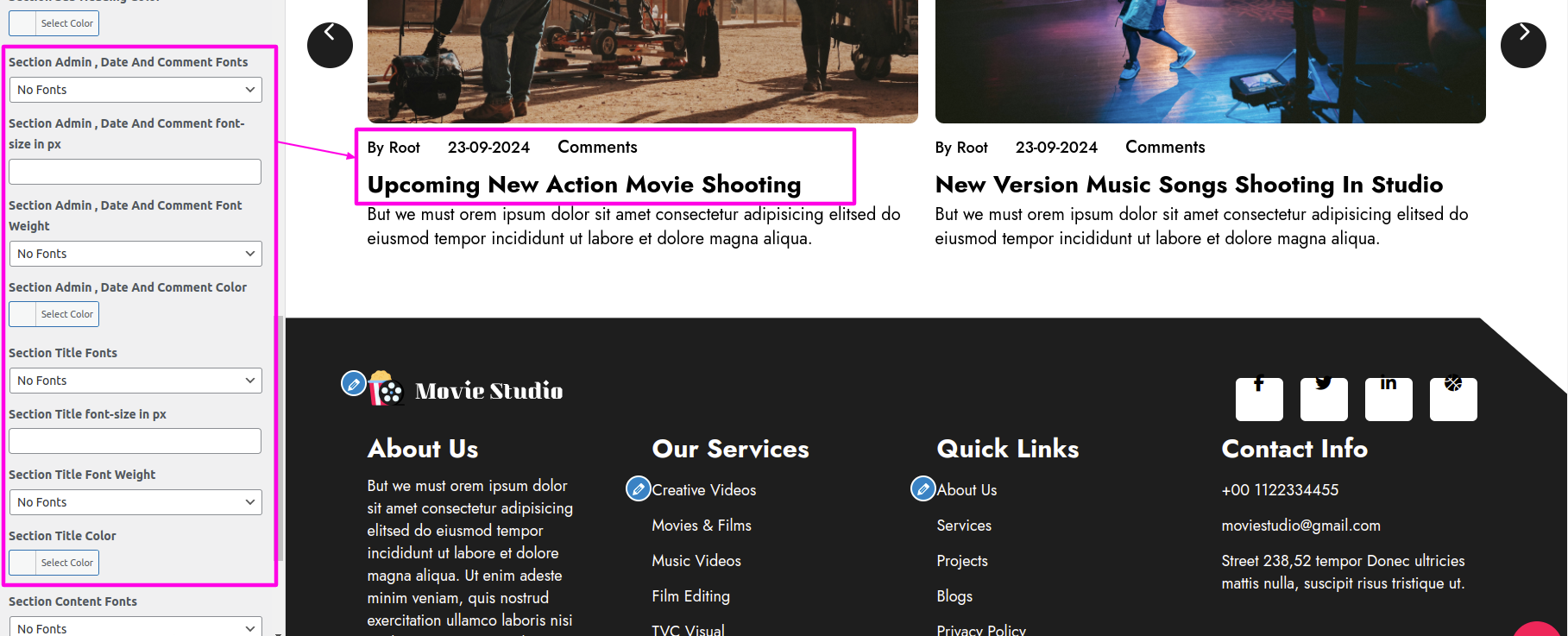Open the Creative Videos footer link
Image resolution: width=1568 pixels, height=636 pixels.
pyautogui.click(x=704, y=490)
